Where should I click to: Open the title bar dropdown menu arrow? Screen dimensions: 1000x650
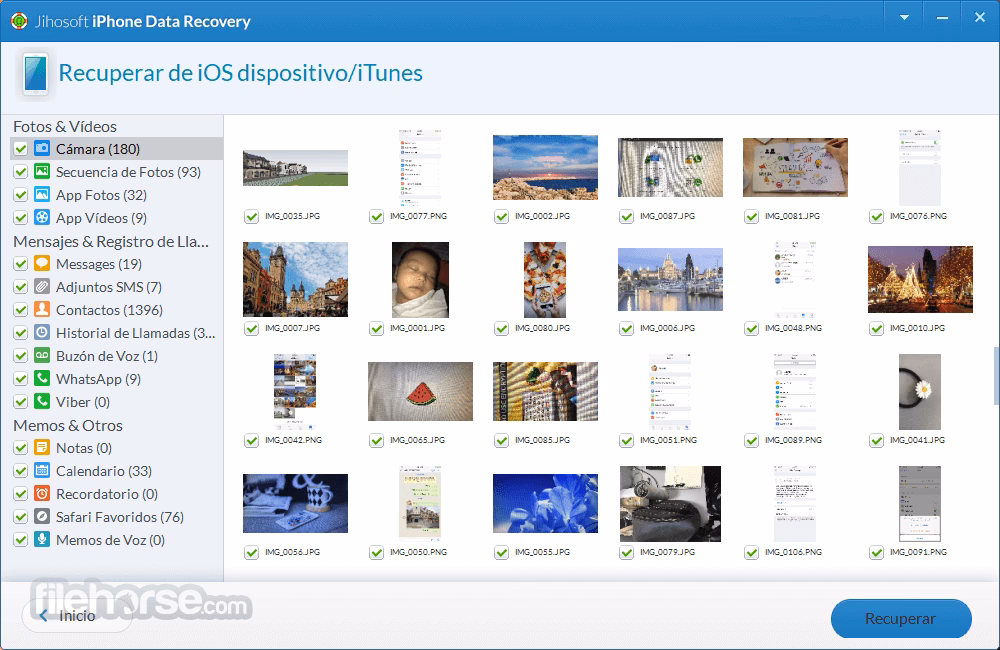[904, 17]
